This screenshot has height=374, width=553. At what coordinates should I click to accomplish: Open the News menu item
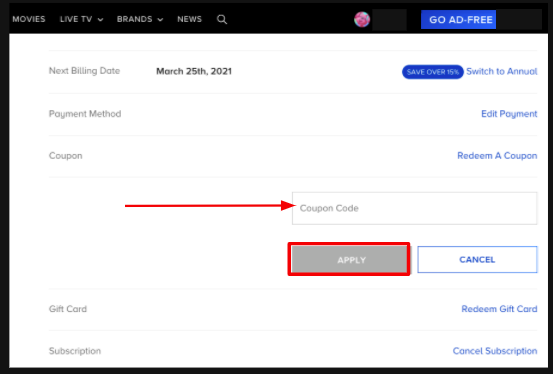189,19
